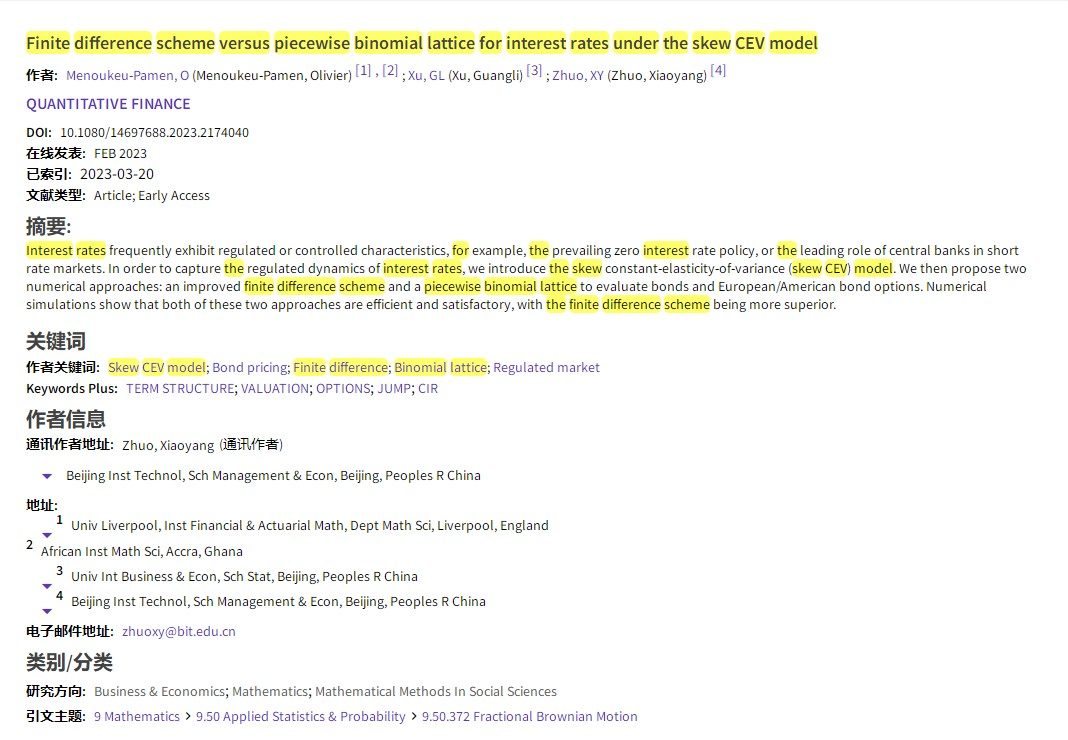Expand address 4 Beijing Inst Technol entry
Screen dimensions: 1068x740
point(47,611)
